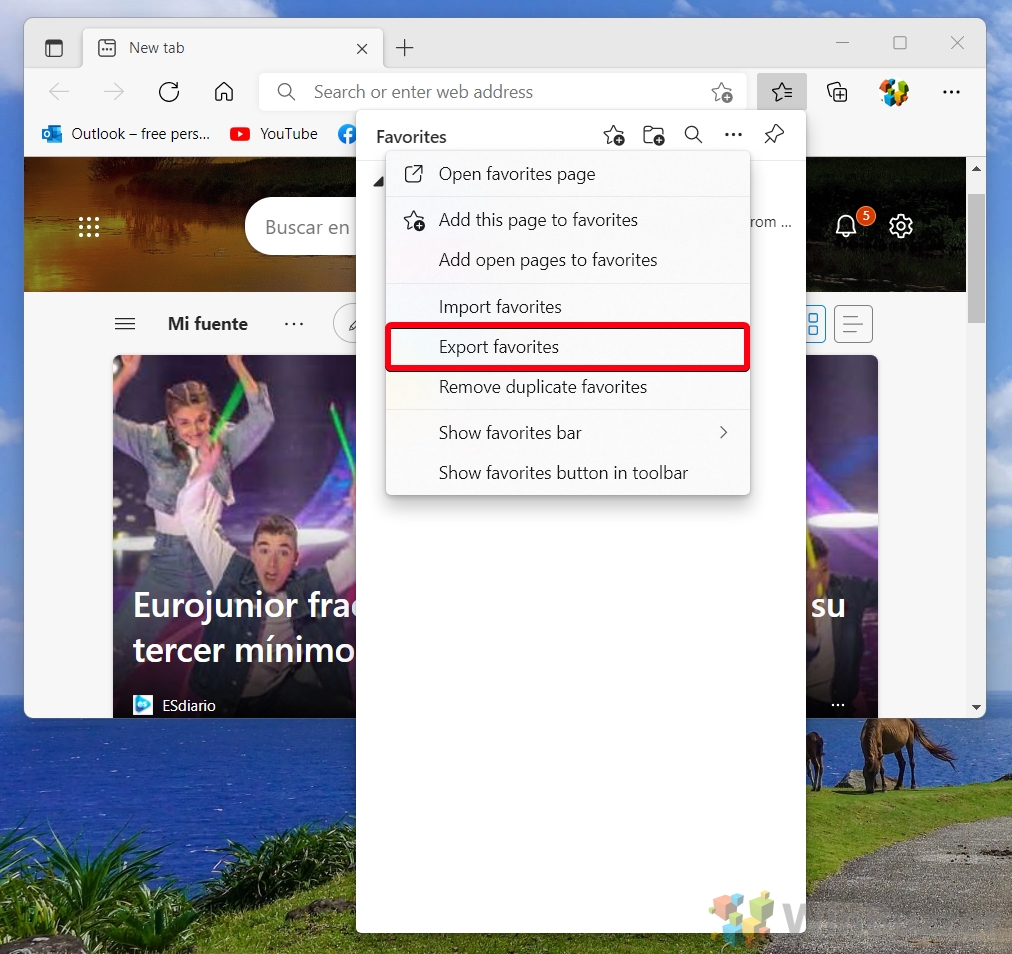Open the YouTube favorites bar link
1012x954 pixels.
tap(274, 134)
